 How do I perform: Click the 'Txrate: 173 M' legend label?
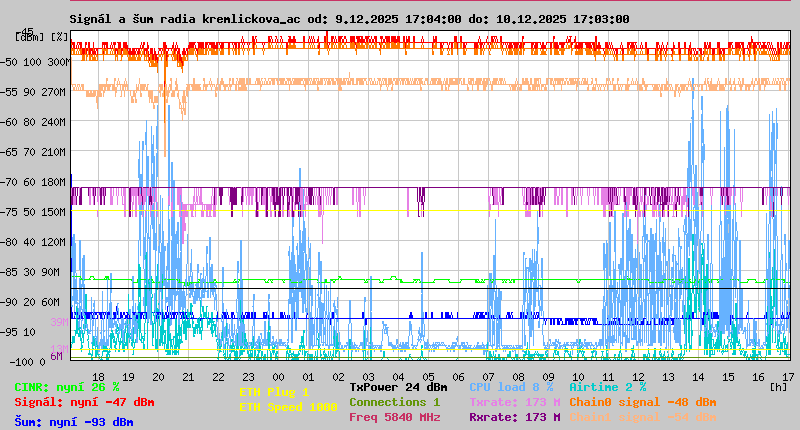coord(515,402)
